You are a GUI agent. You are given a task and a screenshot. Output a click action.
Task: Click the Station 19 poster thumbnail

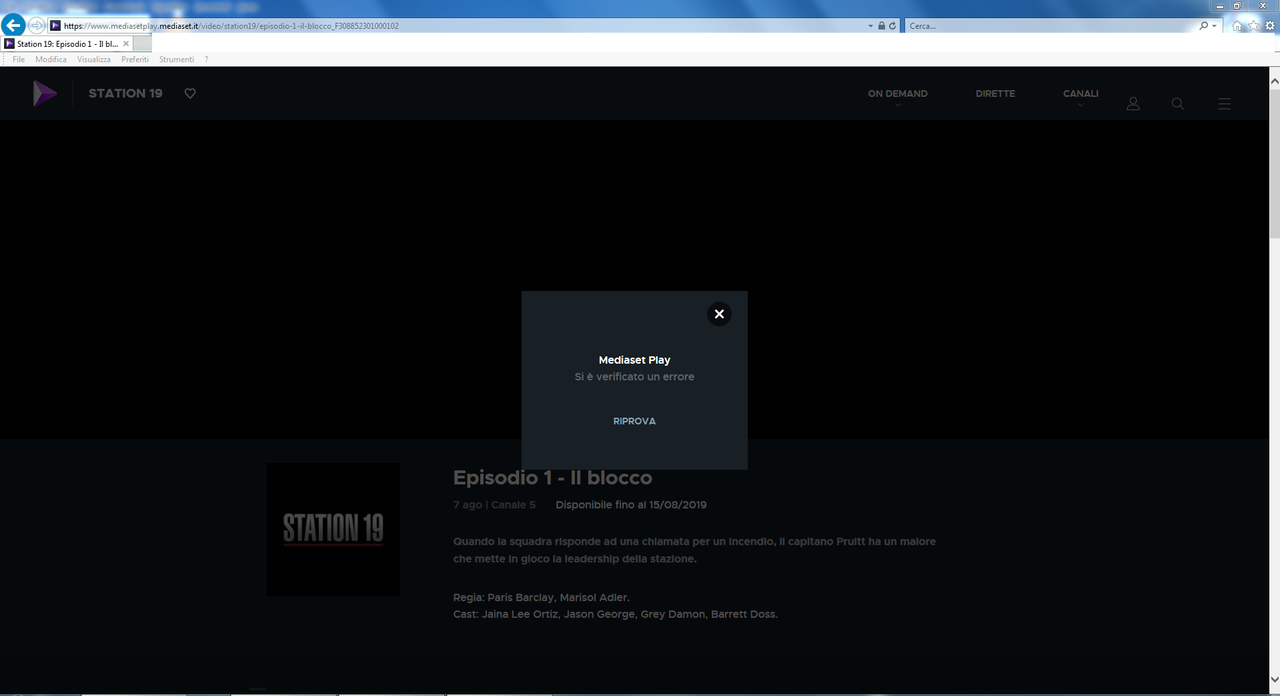[x=333, y=529]
